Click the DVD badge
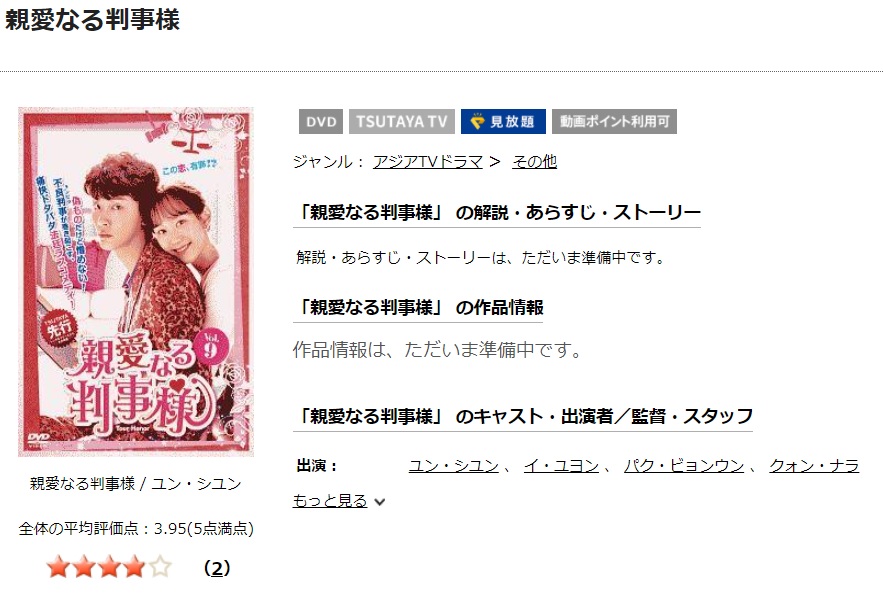 [x=320, y=122]
